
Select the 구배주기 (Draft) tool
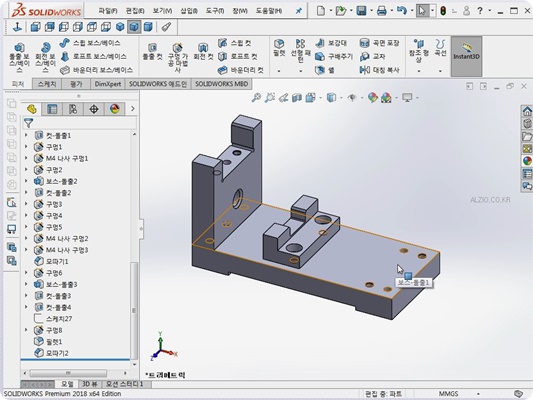[x=334, y=56]
